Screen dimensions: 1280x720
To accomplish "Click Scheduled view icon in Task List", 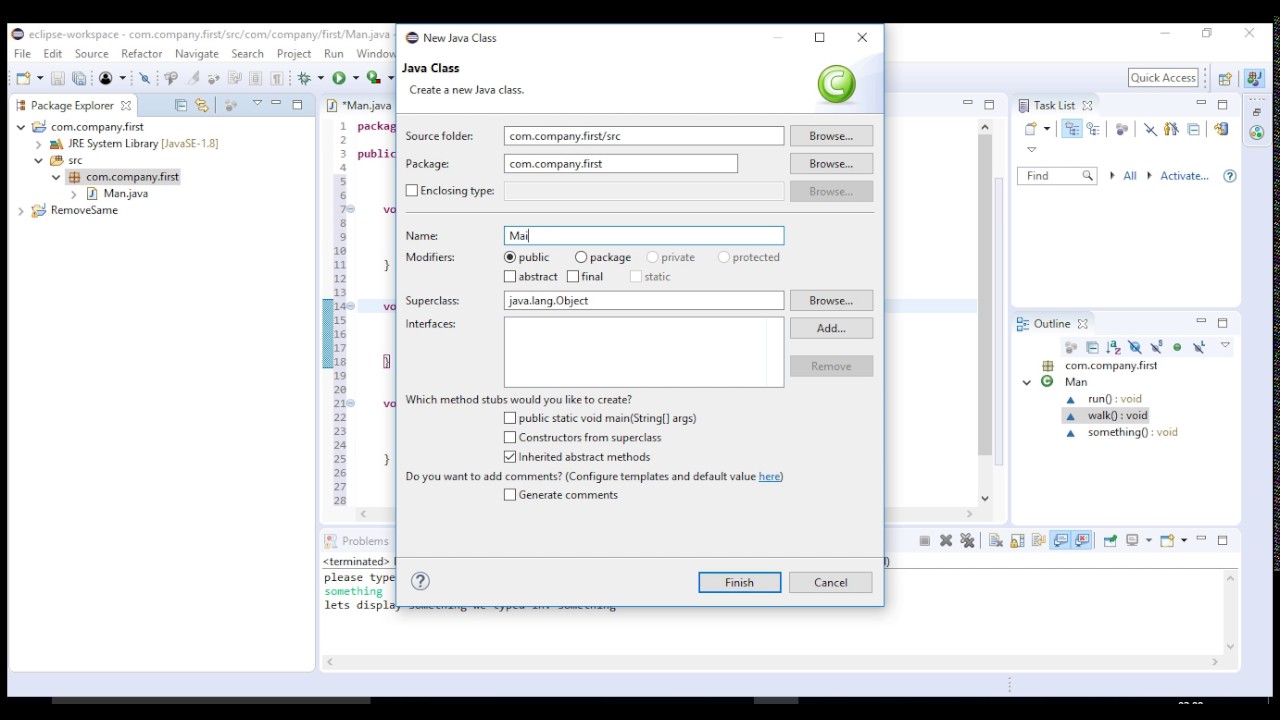I will click(1094, 129).
